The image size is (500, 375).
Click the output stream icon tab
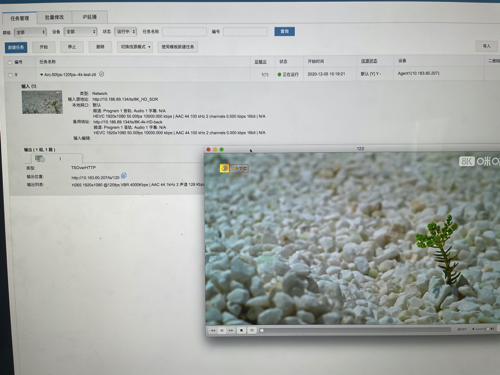click(x=40, y=159)
